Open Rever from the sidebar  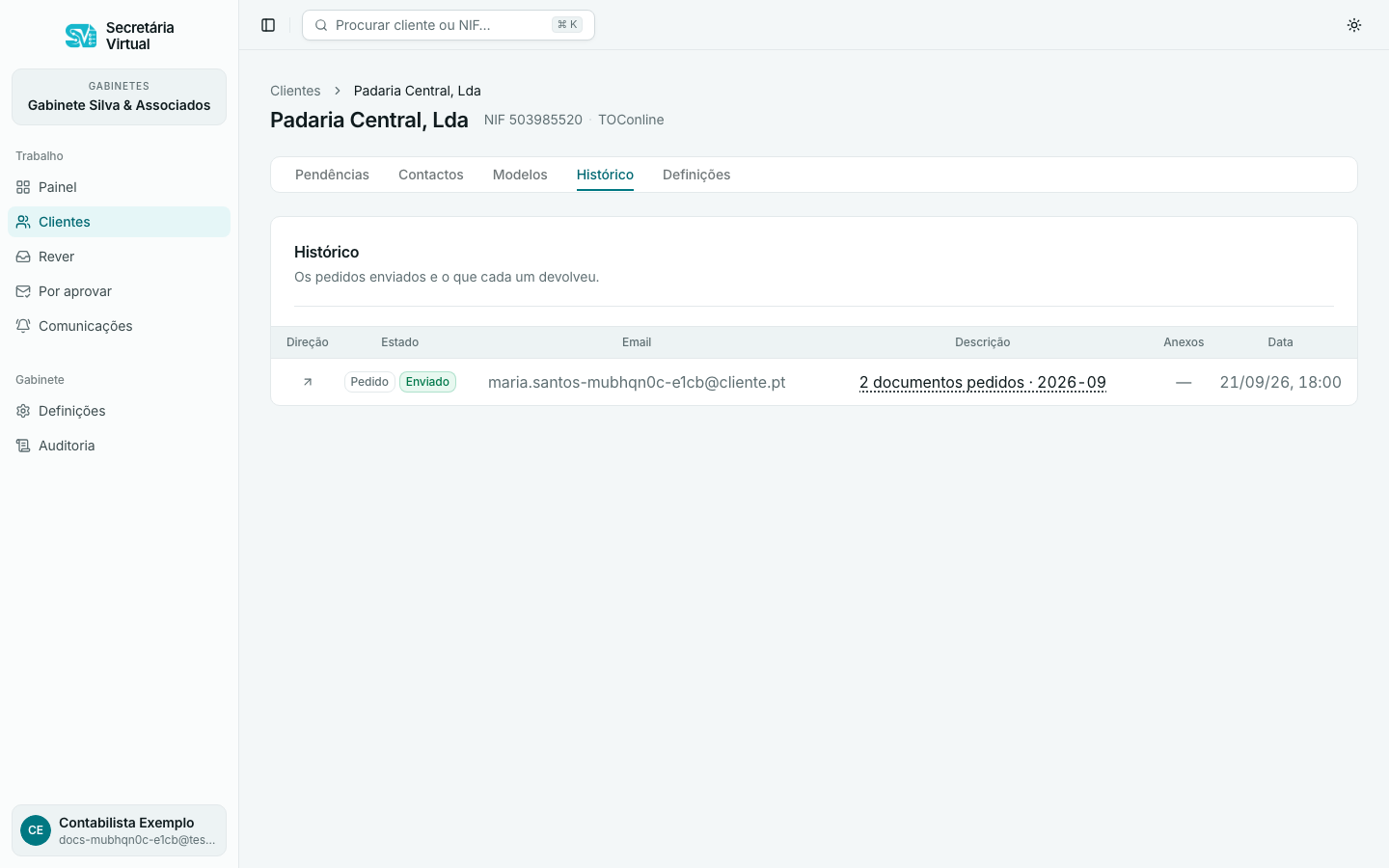pos(119,257)
